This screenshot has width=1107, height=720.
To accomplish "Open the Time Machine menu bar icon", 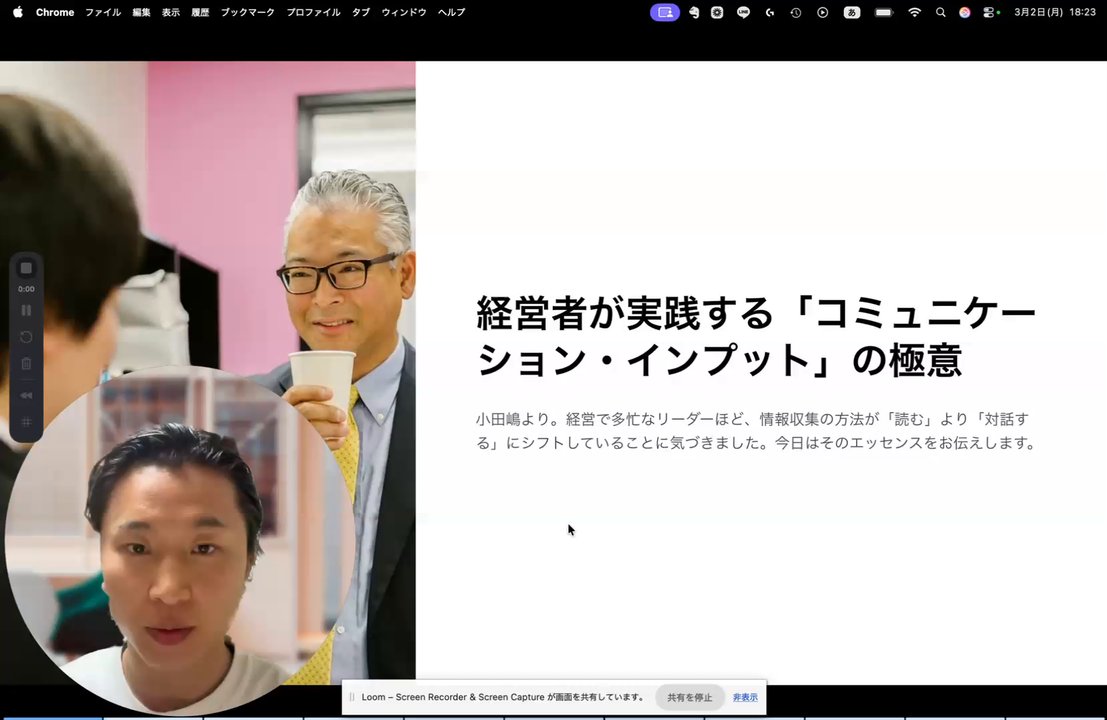I will [x=796, y=12].
